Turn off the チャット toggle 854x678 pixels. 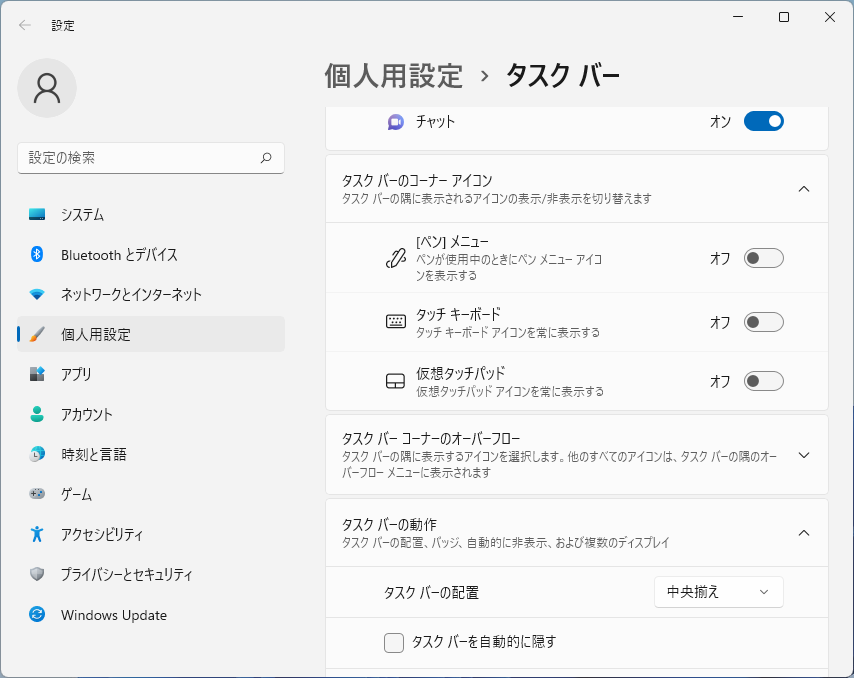tap(763, 121)
